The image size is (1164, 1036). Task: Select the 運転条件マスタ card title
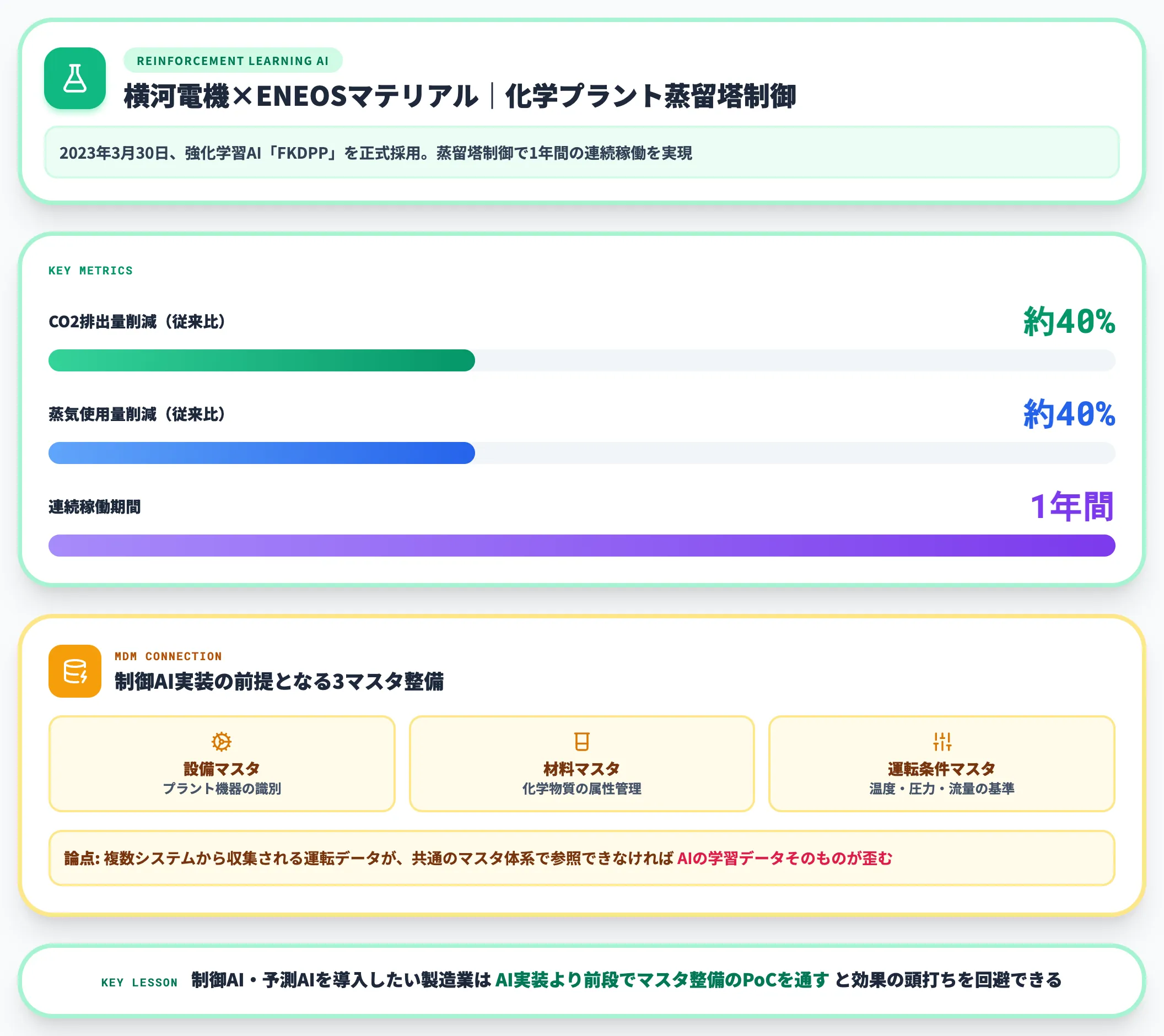942,769
